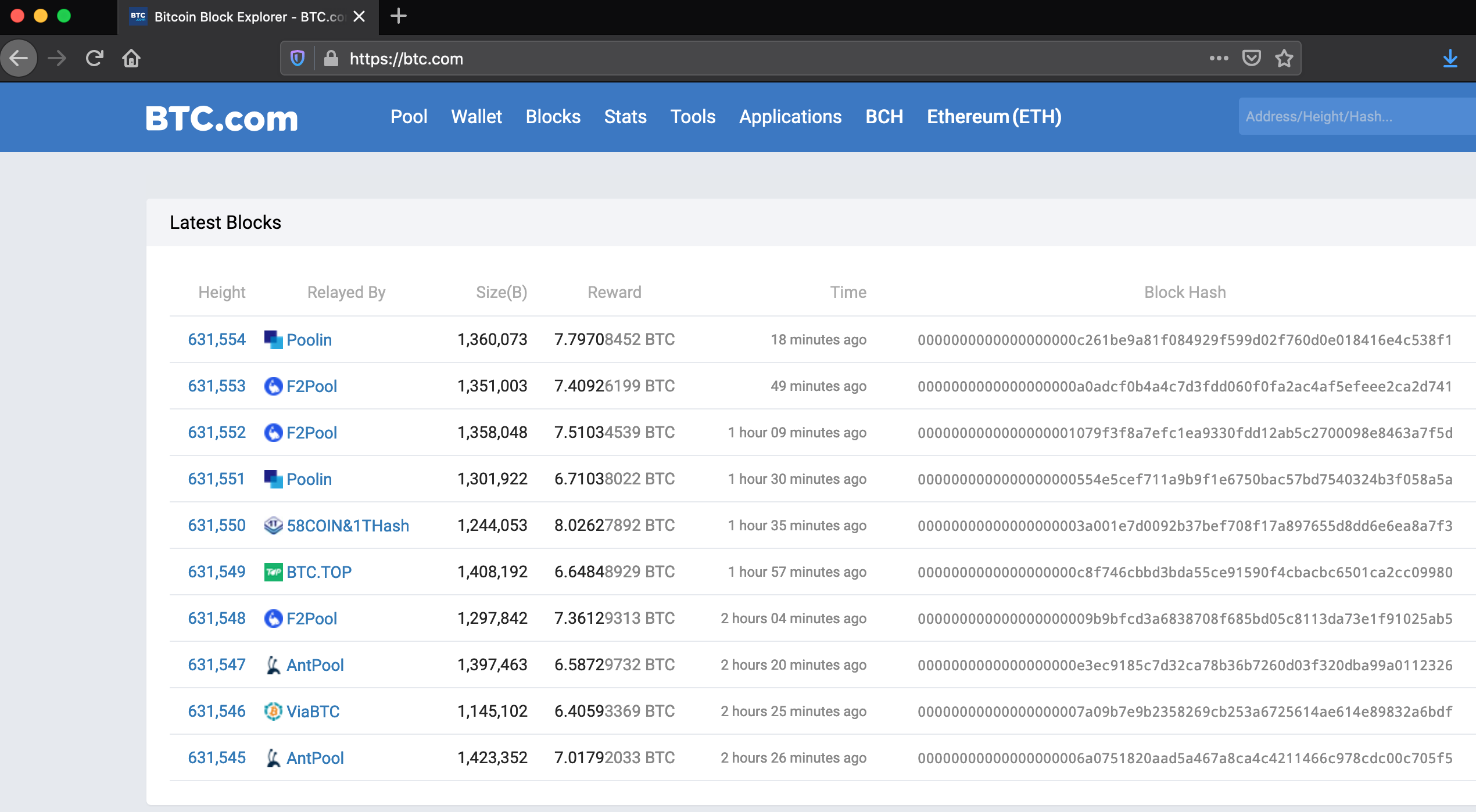Open the 58COIN&1THash pool link

[x=348, y=526]
